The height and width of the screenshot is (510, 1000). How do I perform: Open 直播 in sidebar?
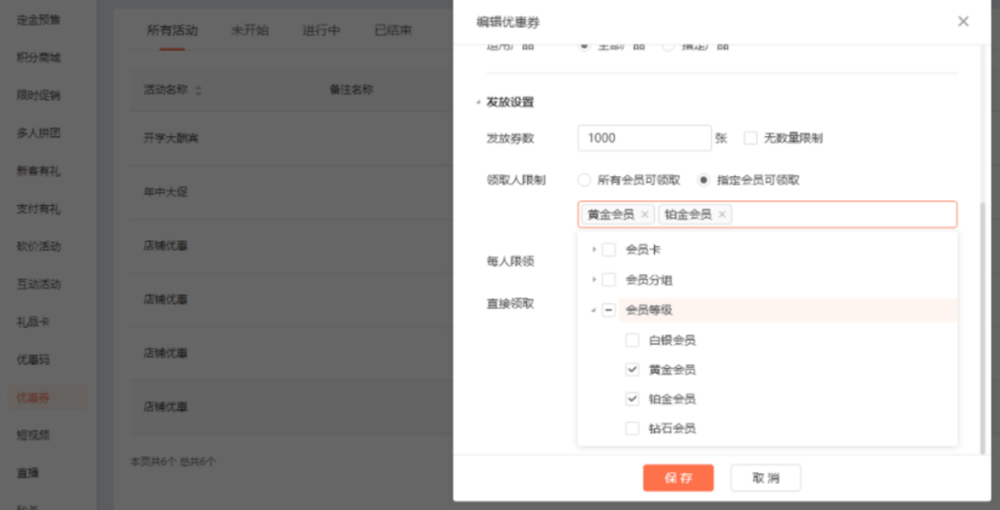tap(28, 473)
